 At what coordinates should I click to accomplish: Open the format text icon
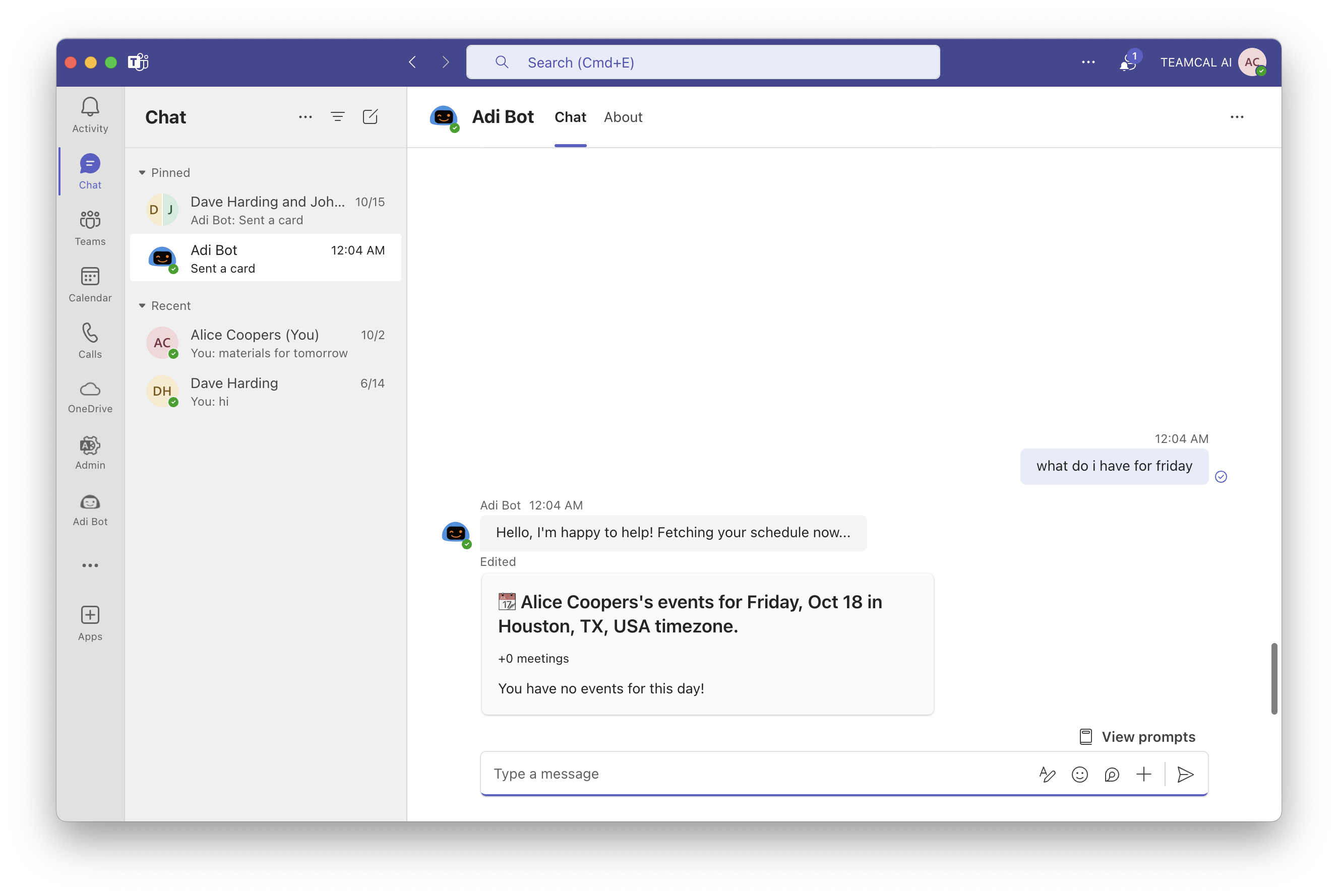(x=1047, y=774)
